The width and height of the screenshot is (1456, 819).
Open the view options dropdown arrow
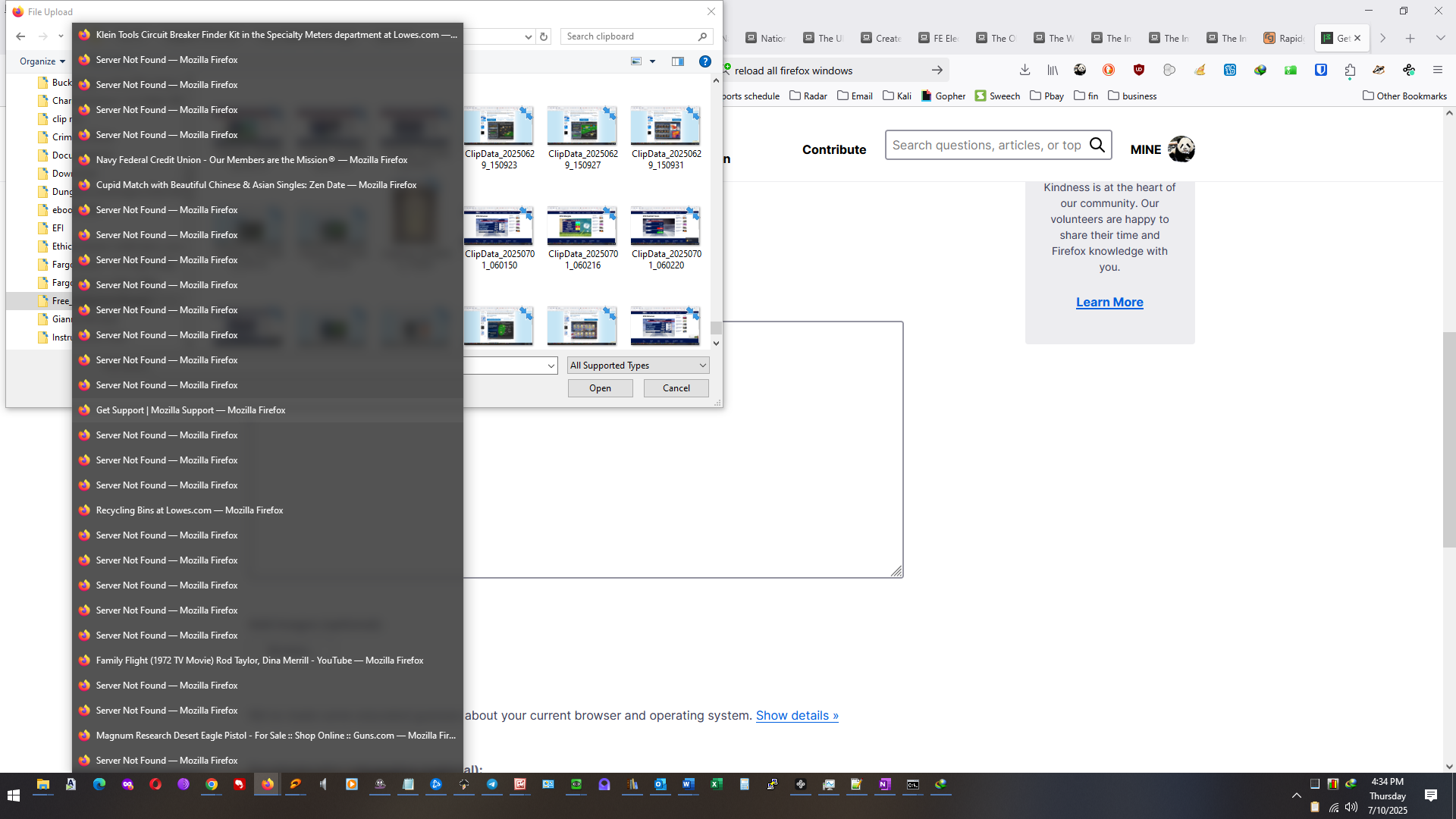click(652, 61)
